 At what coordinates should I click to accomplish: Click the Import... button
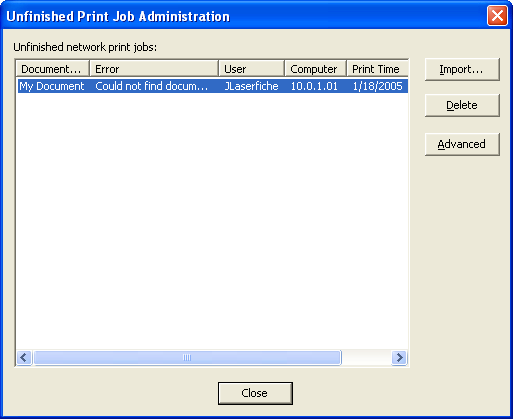pyautogui.click(x=462, y=69)
